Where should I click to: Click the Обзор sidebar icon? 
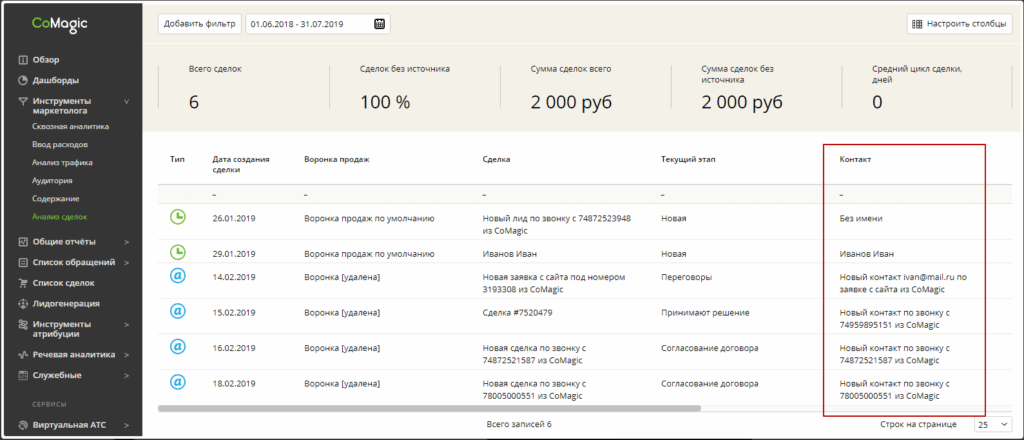23,60
